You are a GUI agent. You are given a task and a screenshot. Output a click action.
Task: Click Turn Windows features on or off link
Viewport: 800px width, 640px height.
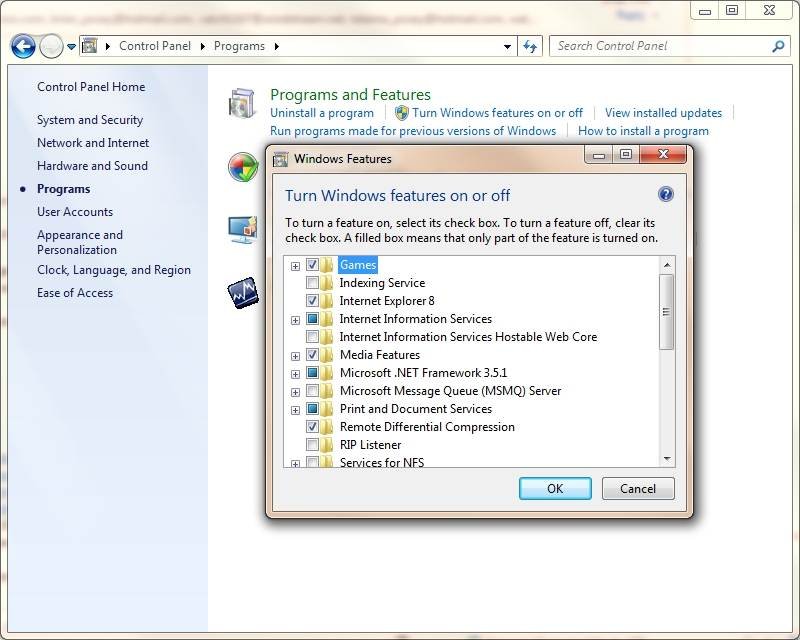click(497, 113)
